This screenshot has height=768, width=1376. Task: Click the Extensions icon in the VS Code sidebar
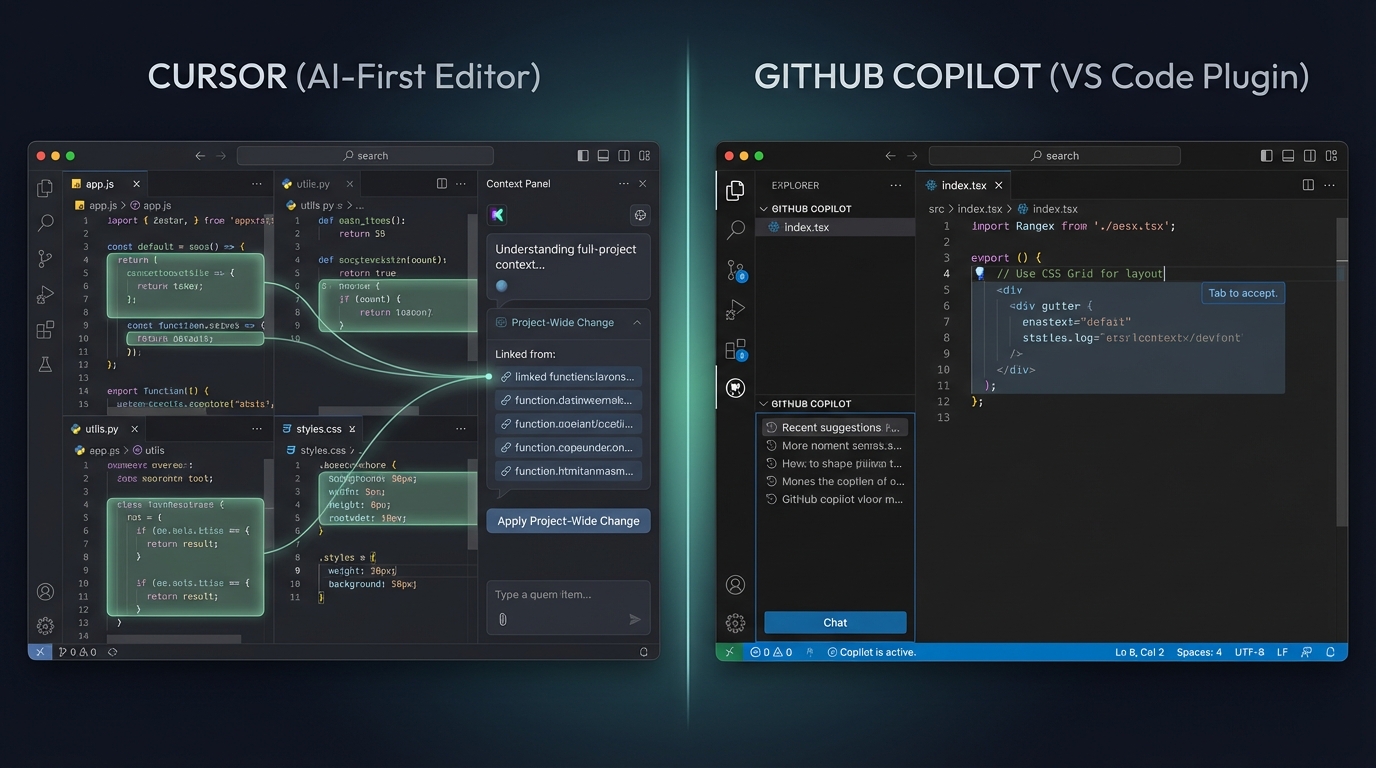(736, 350)
